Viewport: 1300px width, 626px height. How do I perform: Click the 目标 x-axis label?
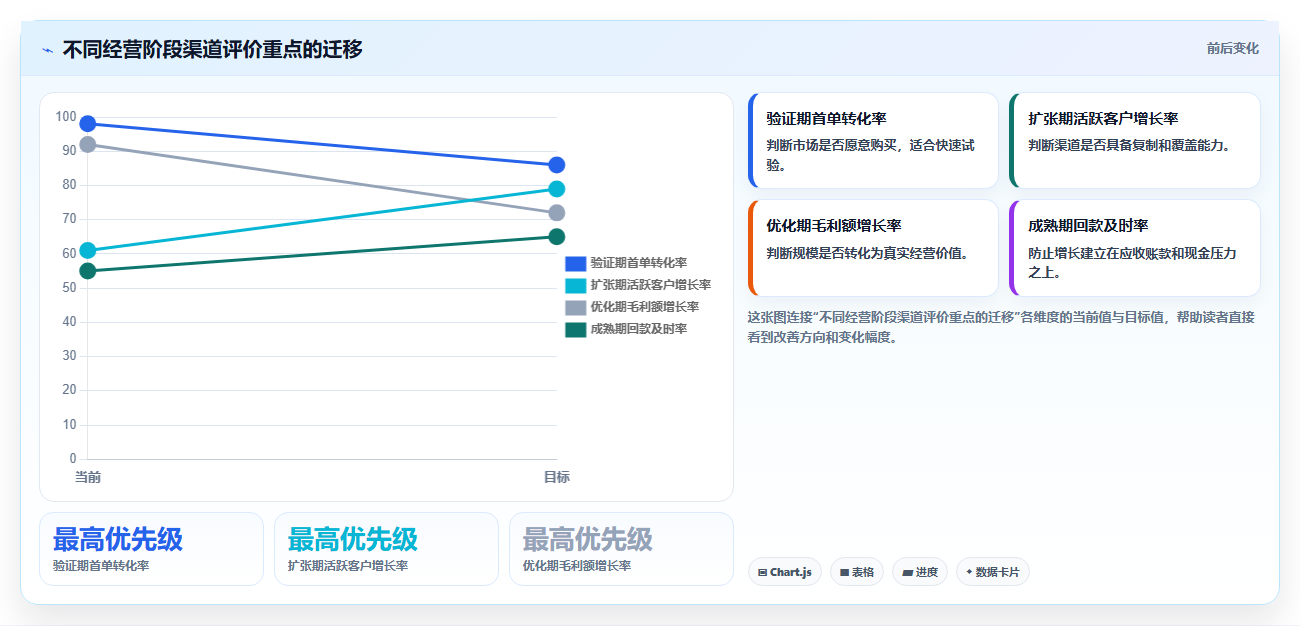pyautogui.click(x=557, y=478)
